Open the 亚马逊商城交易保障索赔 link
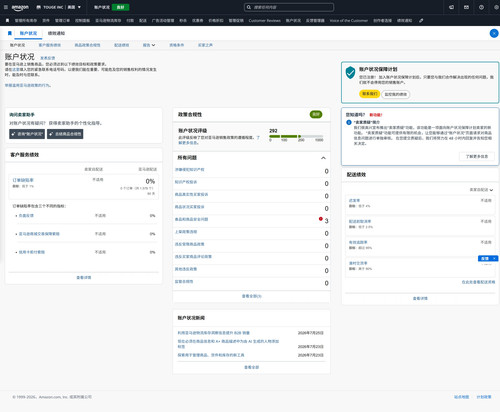 tap(39, 234)
